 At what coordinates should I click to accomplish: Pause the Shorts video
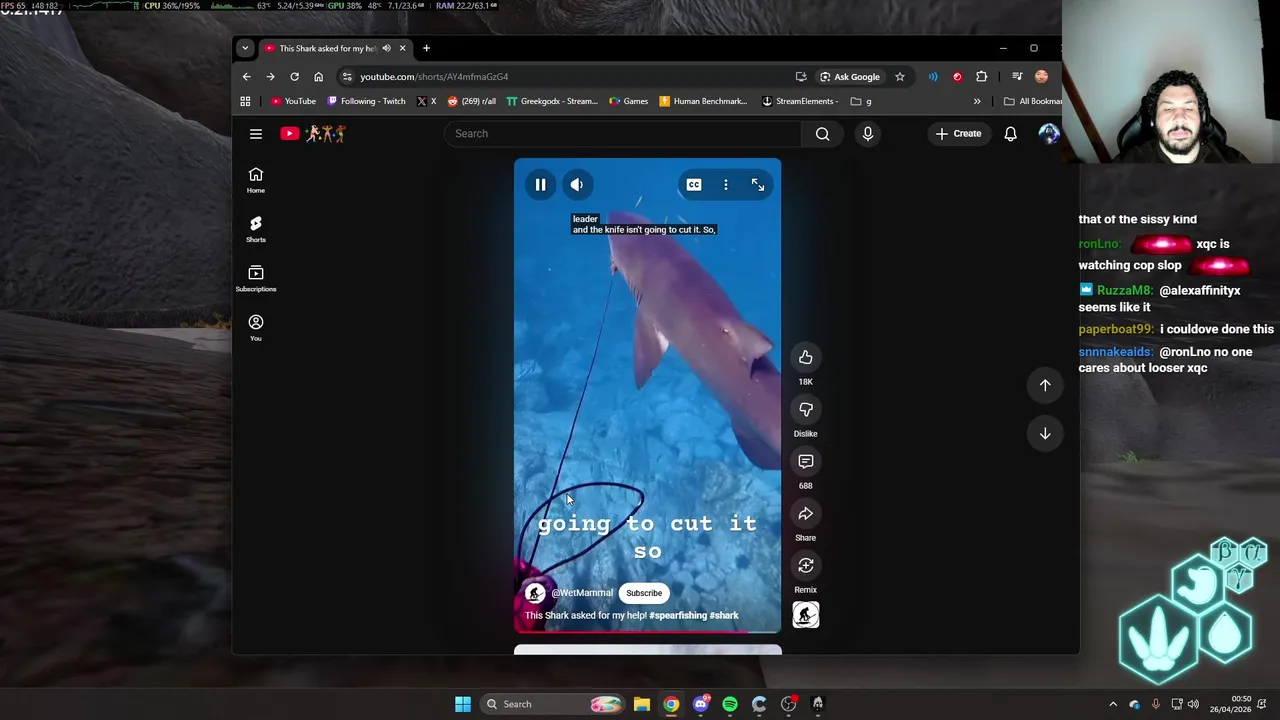pyautogui.click(x=540, y=184)
